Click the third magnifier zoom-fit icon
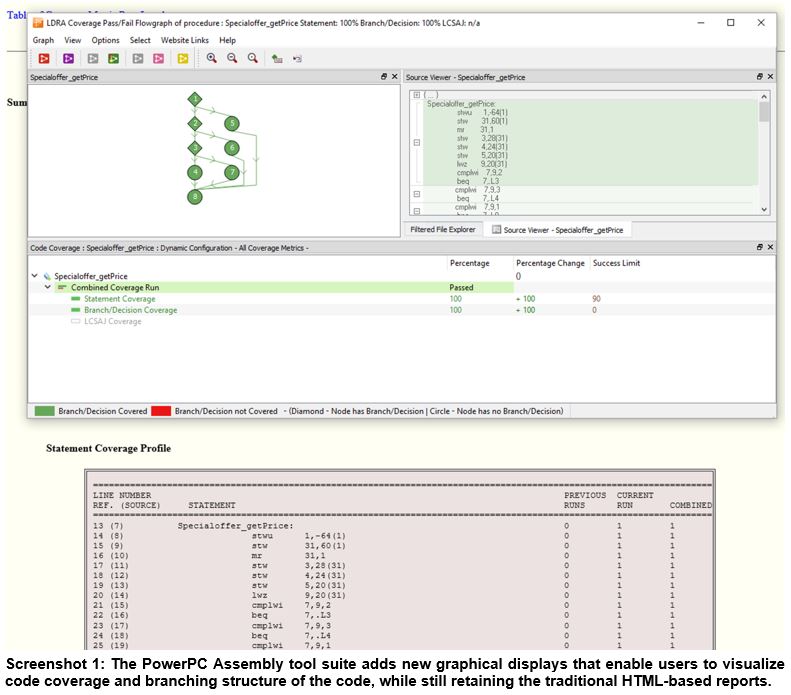Screen dimensions: 791x695 pyautogui.click(x=253, y=59)
